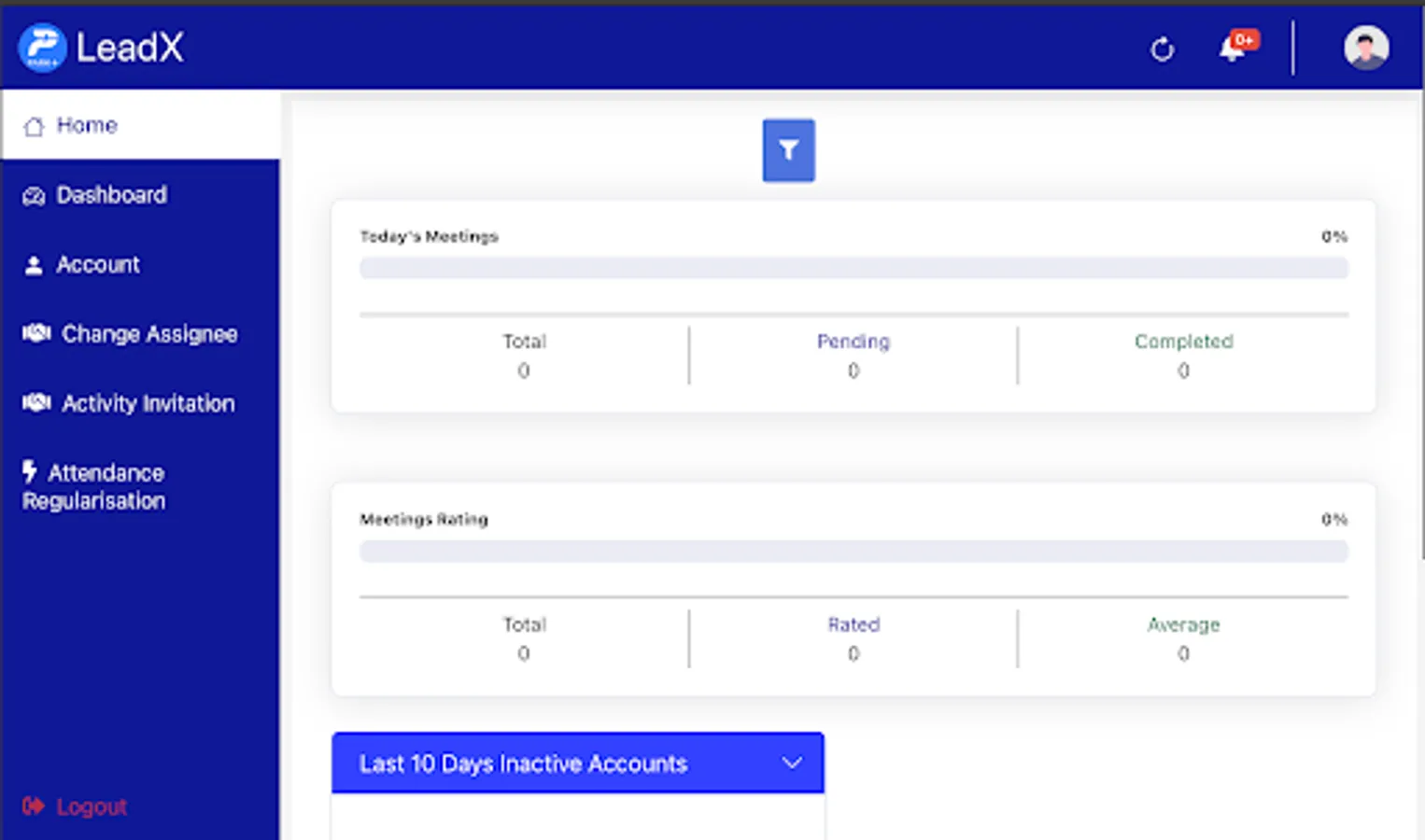Click the refresh icon in top bar
This screenshot has width=1425, height=840.
pos(1161,50)
